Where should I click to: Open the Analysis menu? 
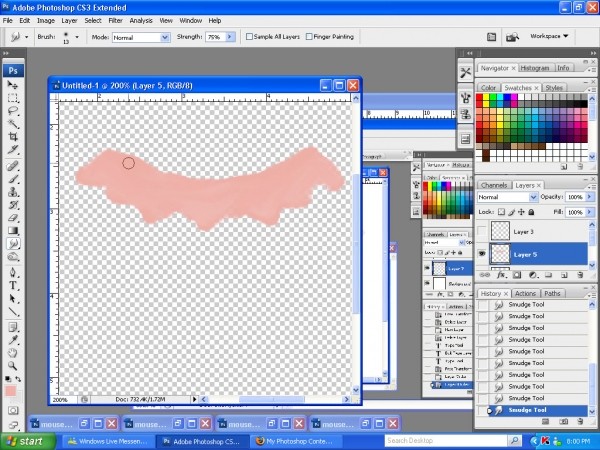(x=141, y=21)
